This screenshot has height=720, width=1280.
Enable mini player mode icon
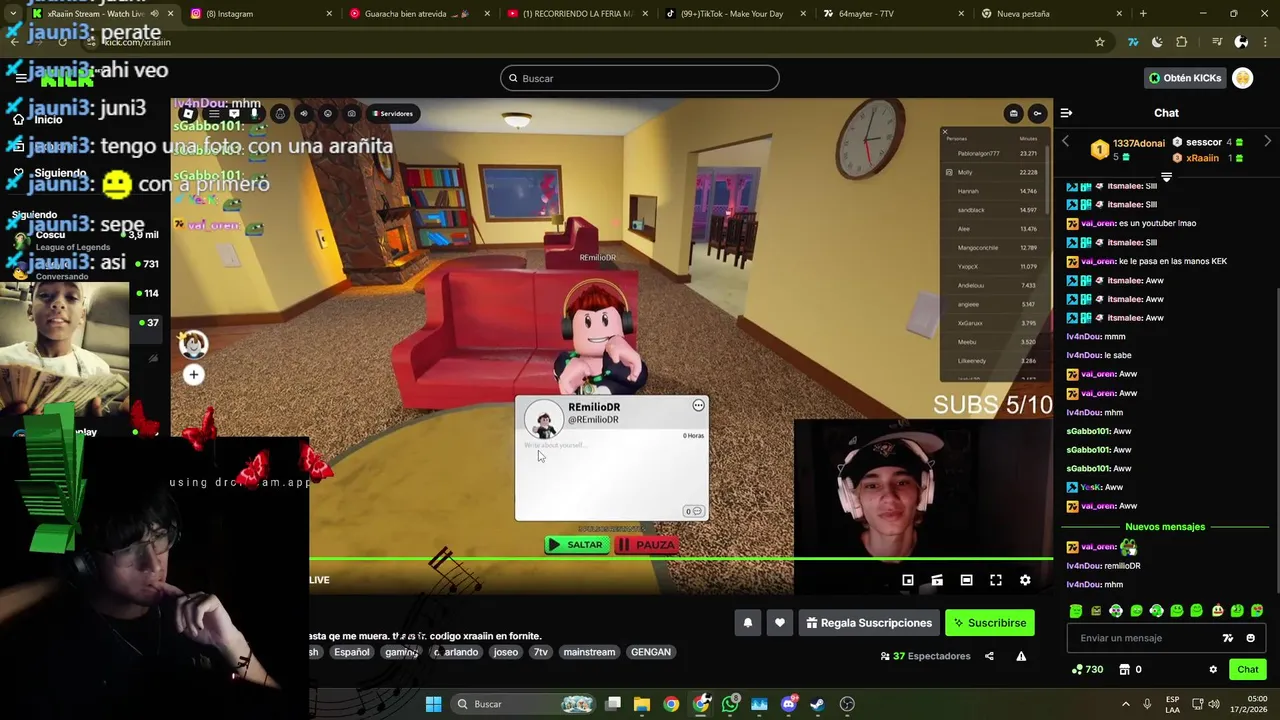pyautogui.click(x=908, y=580)
